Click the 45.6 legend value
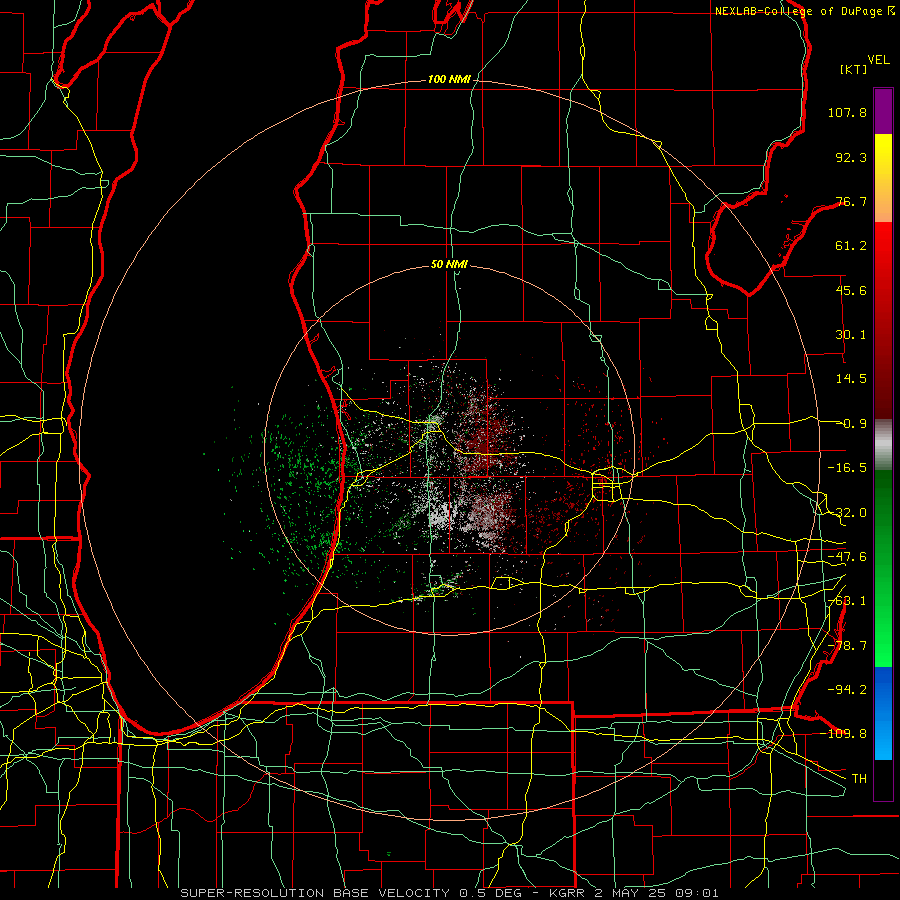Image resolution: width=900 pixels, height=900 pixels. tap(851, 290)
